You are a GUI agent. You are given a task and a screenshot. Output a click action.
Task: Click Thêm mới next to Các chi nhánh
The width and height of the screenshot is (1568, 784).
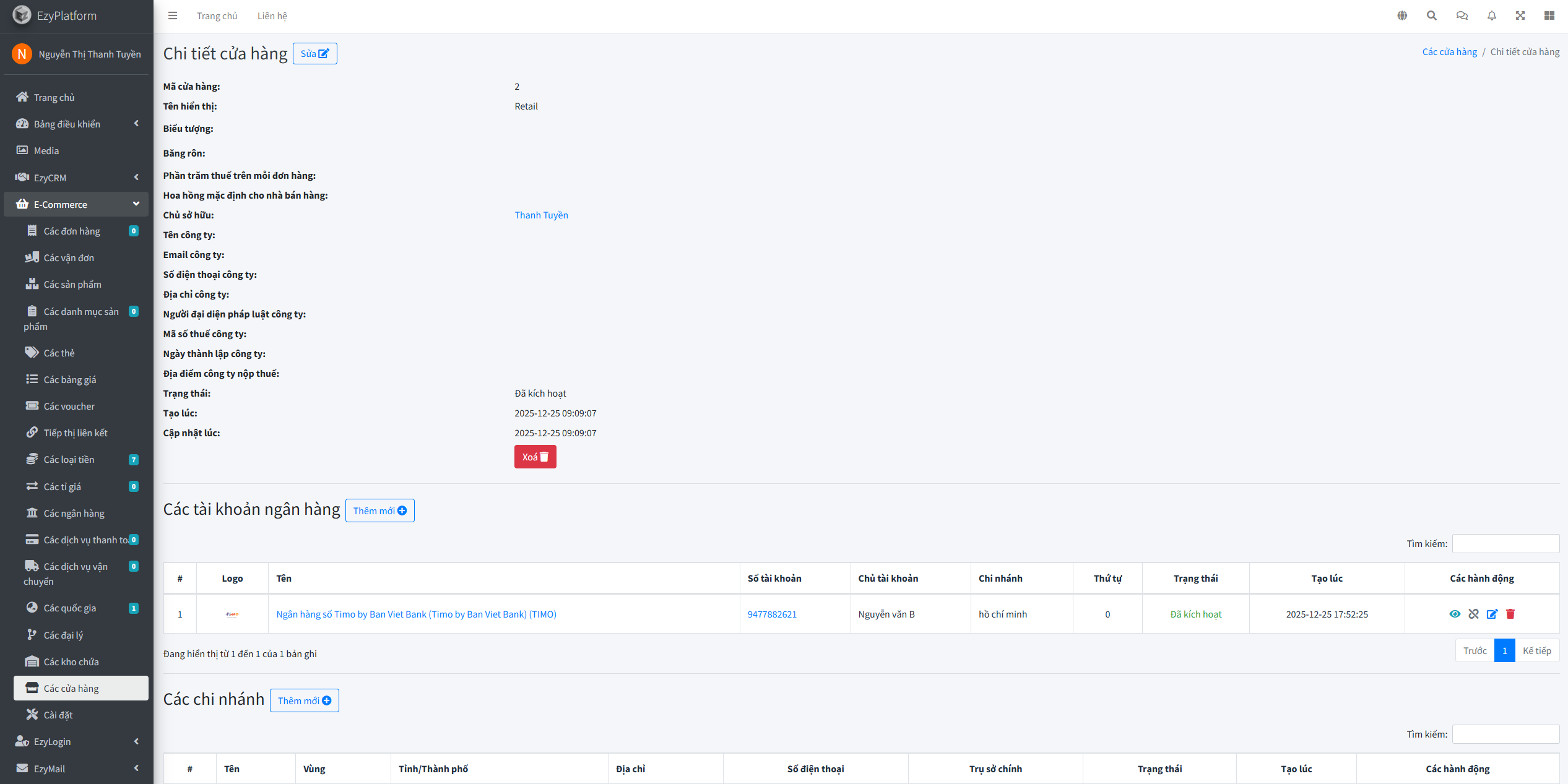click(x=304, y=700)
